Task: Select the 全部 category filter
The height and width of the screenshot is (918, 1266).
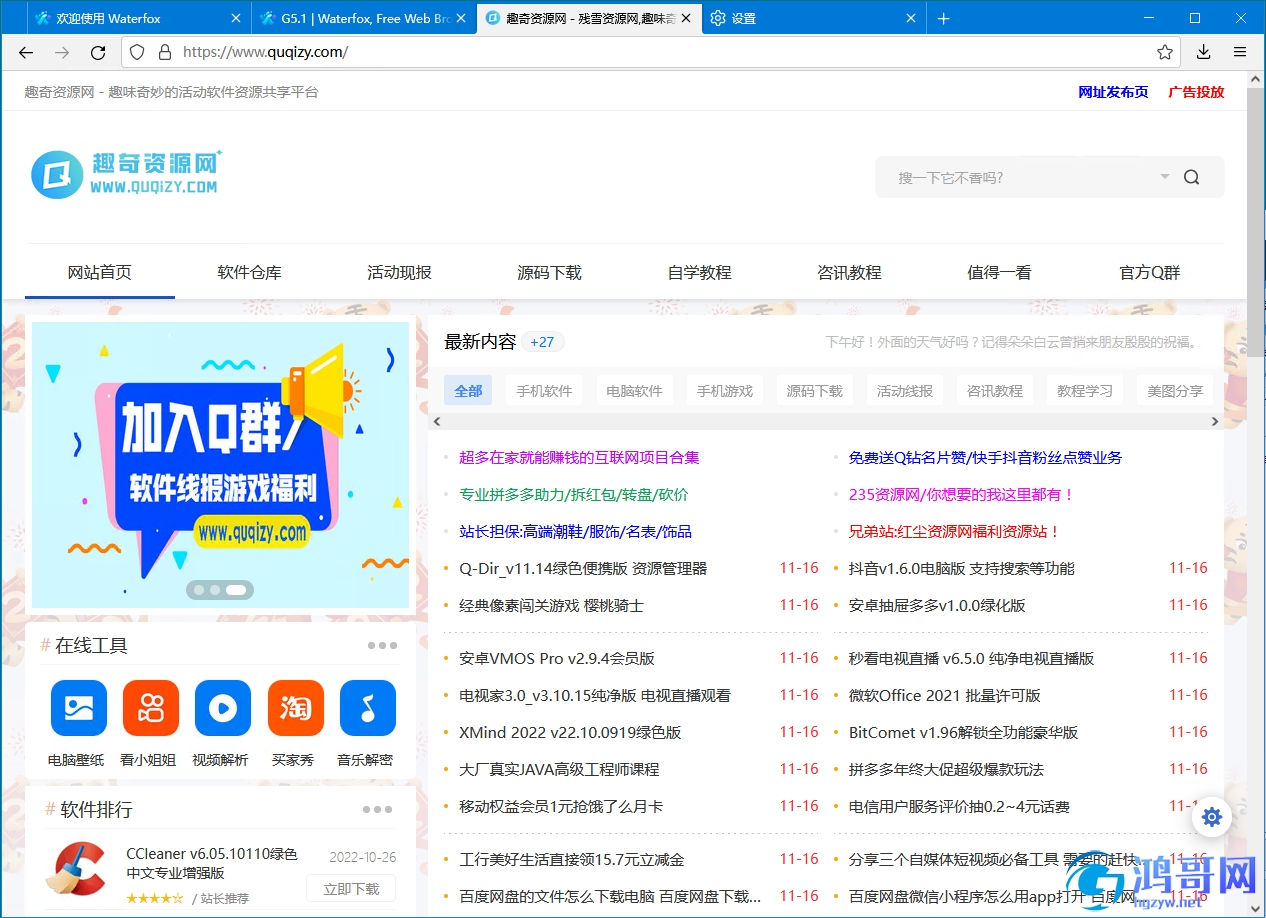Action: pos(468,391)
